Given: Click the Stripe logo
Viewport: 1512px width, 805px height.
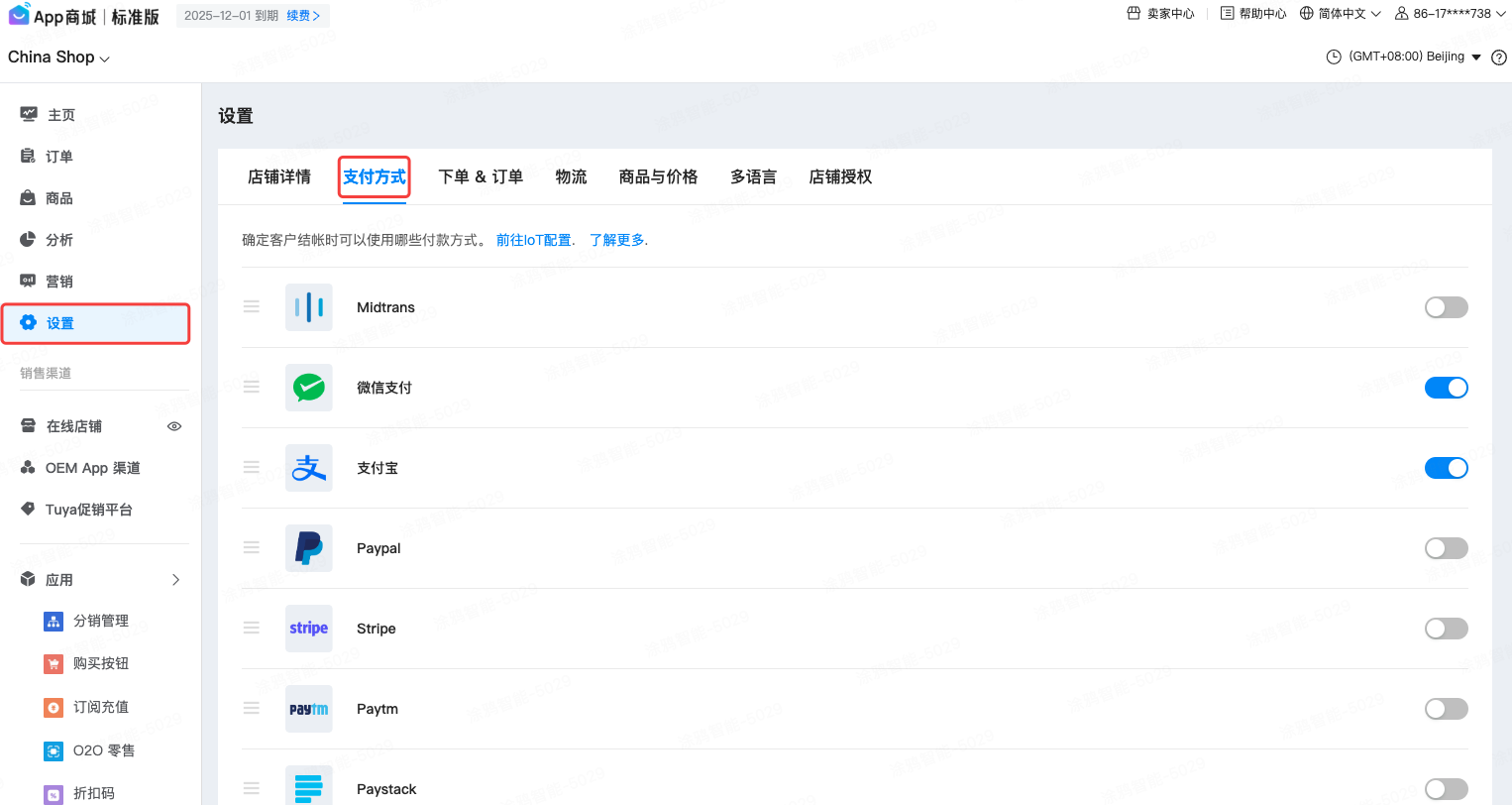Looking at the screenshot, I should coord(309,629).
